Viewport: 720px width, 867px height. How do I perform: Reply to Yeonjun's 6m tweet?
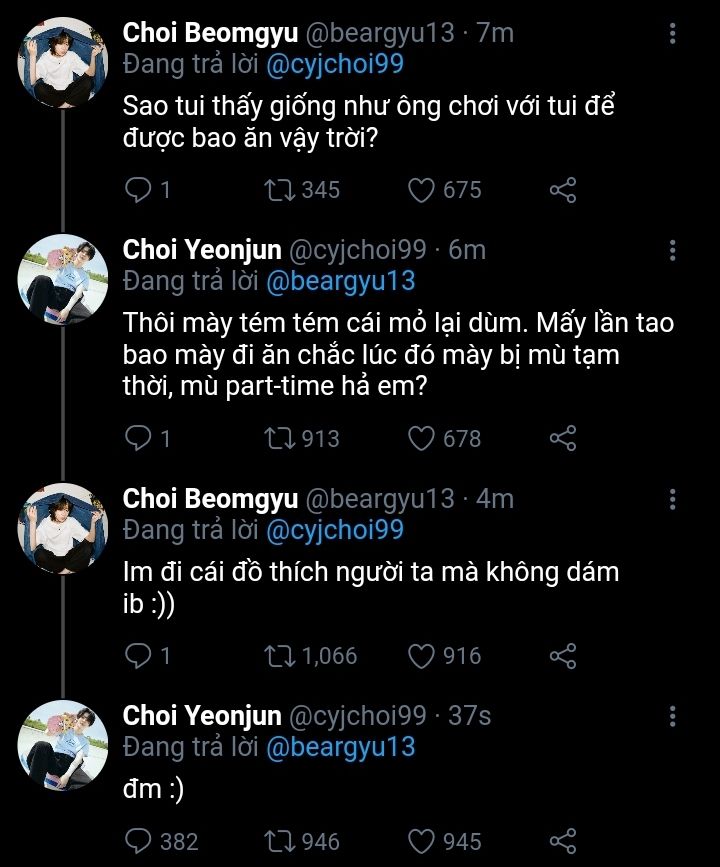140,438
